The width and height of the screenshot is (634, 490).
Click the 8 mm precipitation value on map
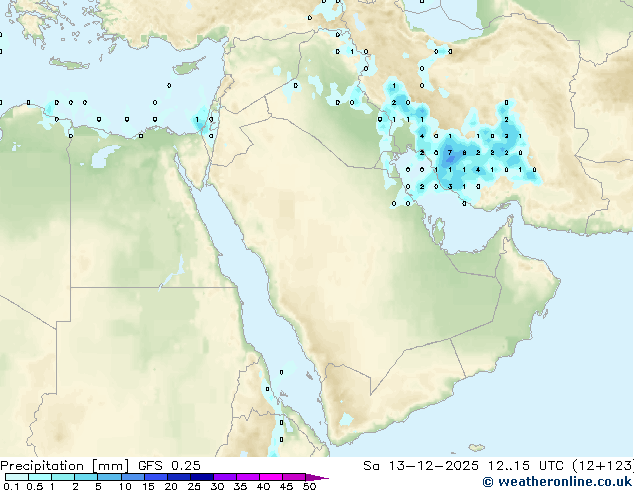pyautogui.click(x=464, y=153)
